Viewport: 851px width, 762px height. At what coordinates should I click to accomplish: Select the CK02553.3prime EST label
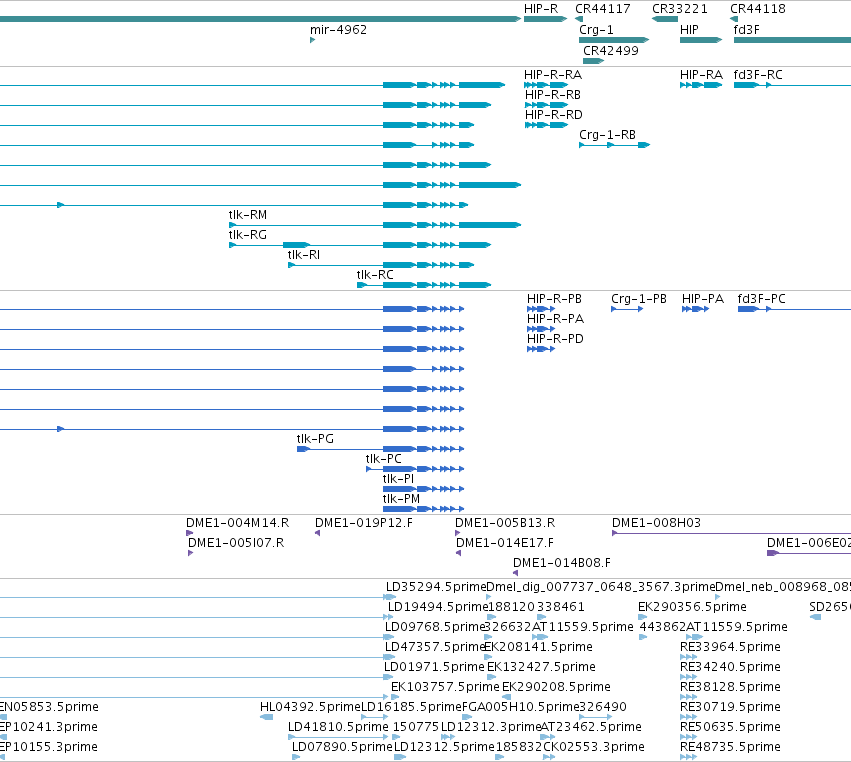(594, 747)
